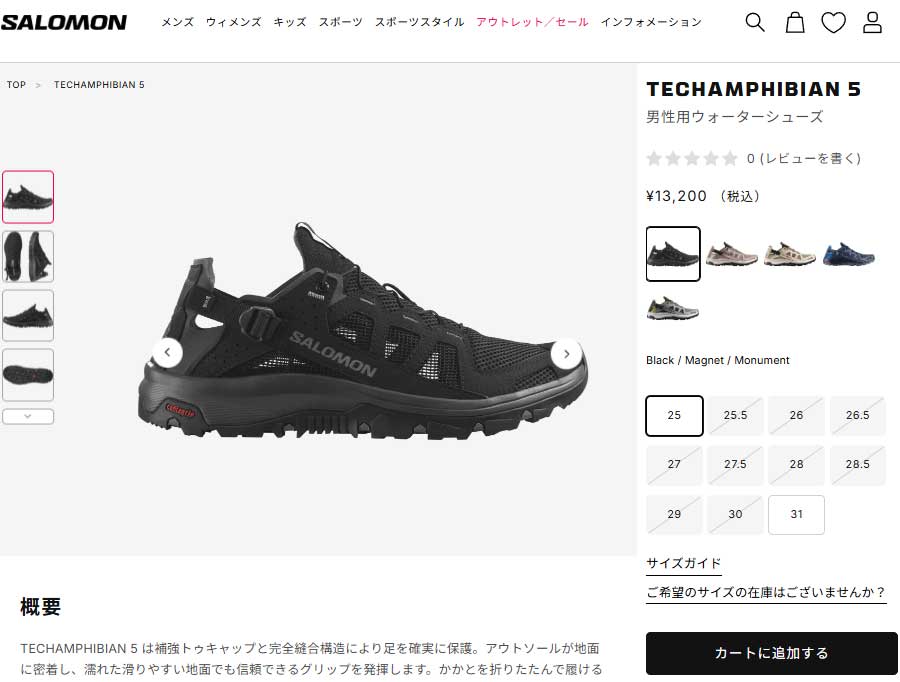Screen dimensions: 900x682
Task: Choose the navy blue shoe color swatch
Action: 848,254
